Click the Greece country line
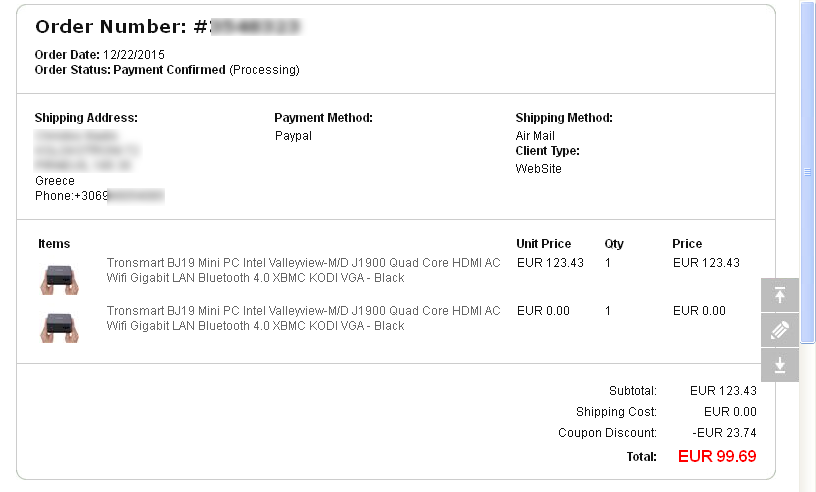The width and height of the screenshot is (816, 492). pyautogui.click(x=55, y=181)
